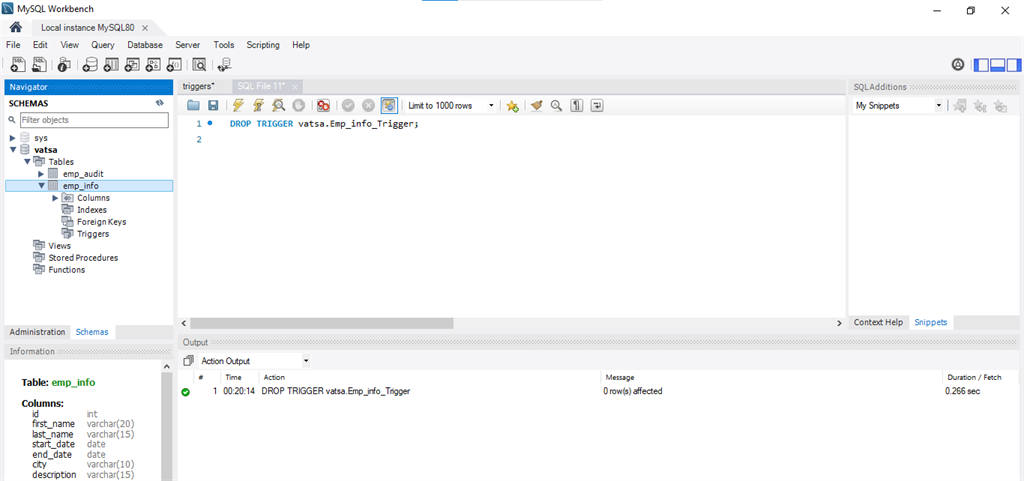Execute statement under cursor icon

pyautogui.click(x=259, y=105)
